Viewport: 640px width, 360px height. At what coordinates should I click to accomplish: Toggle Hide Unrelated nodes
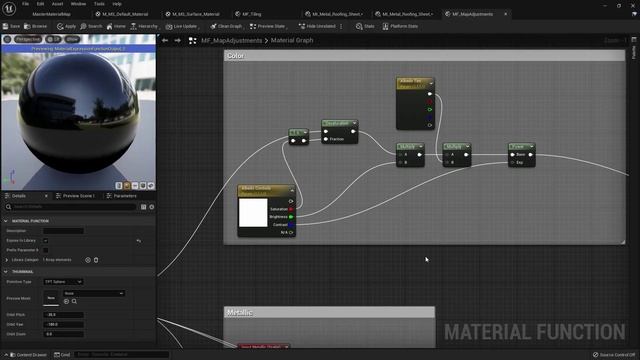(x=317, y=26)
